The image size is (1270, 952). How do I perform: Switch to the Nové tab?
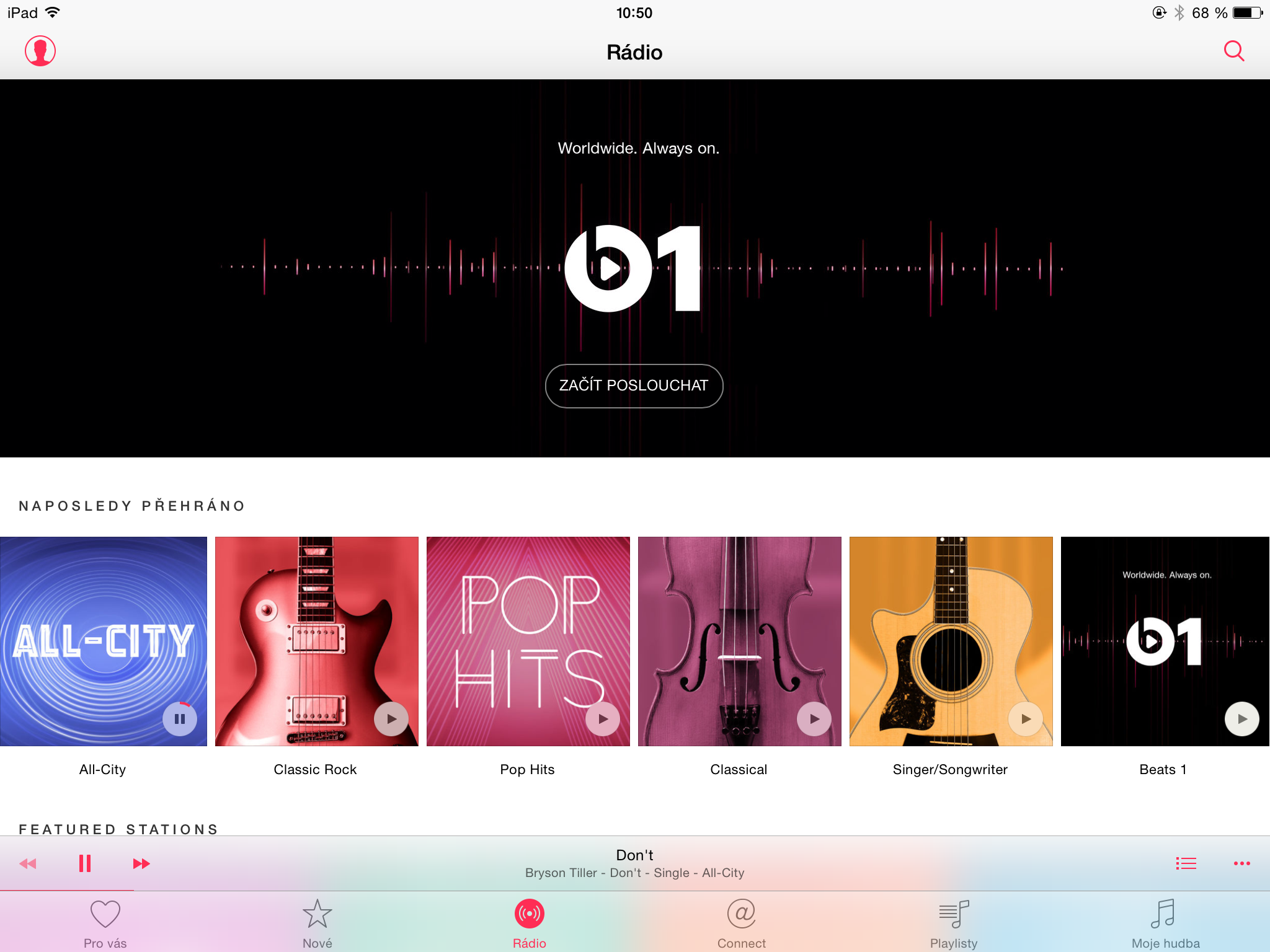(x=317, y=923)
